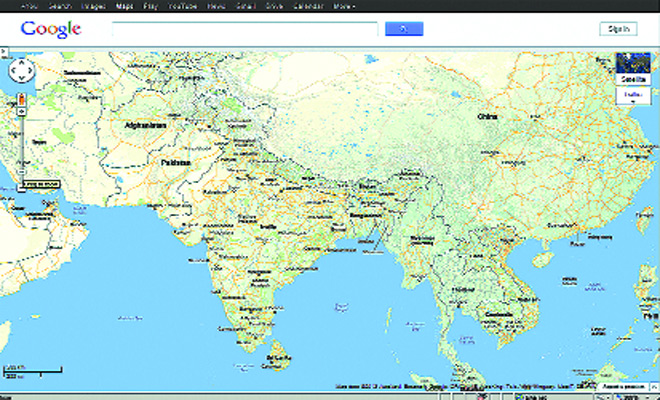Click the zoom in plus button

click(x=21, y=111)
